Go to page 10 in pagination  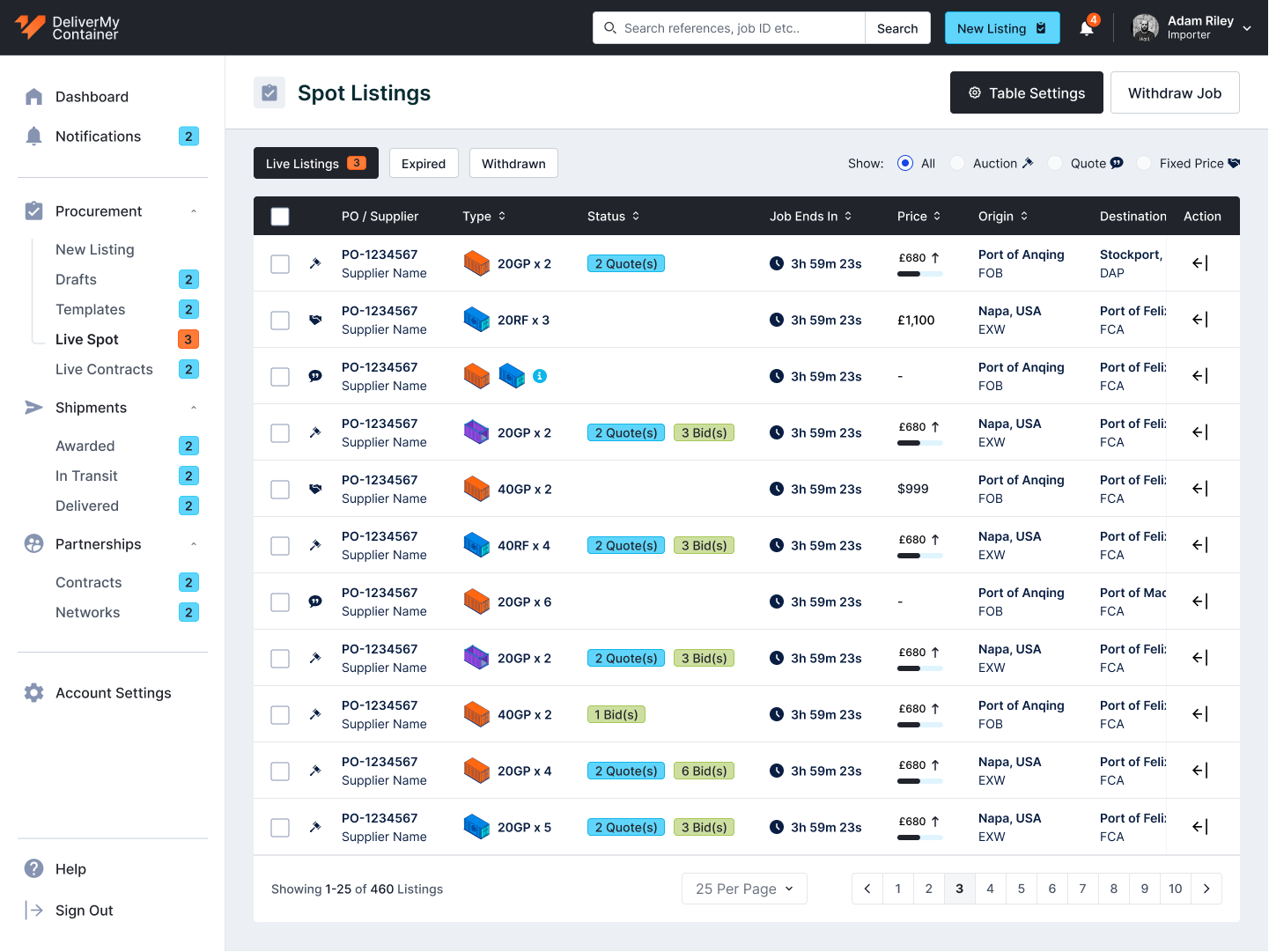pyautogui.click(x=1176, y=889)
